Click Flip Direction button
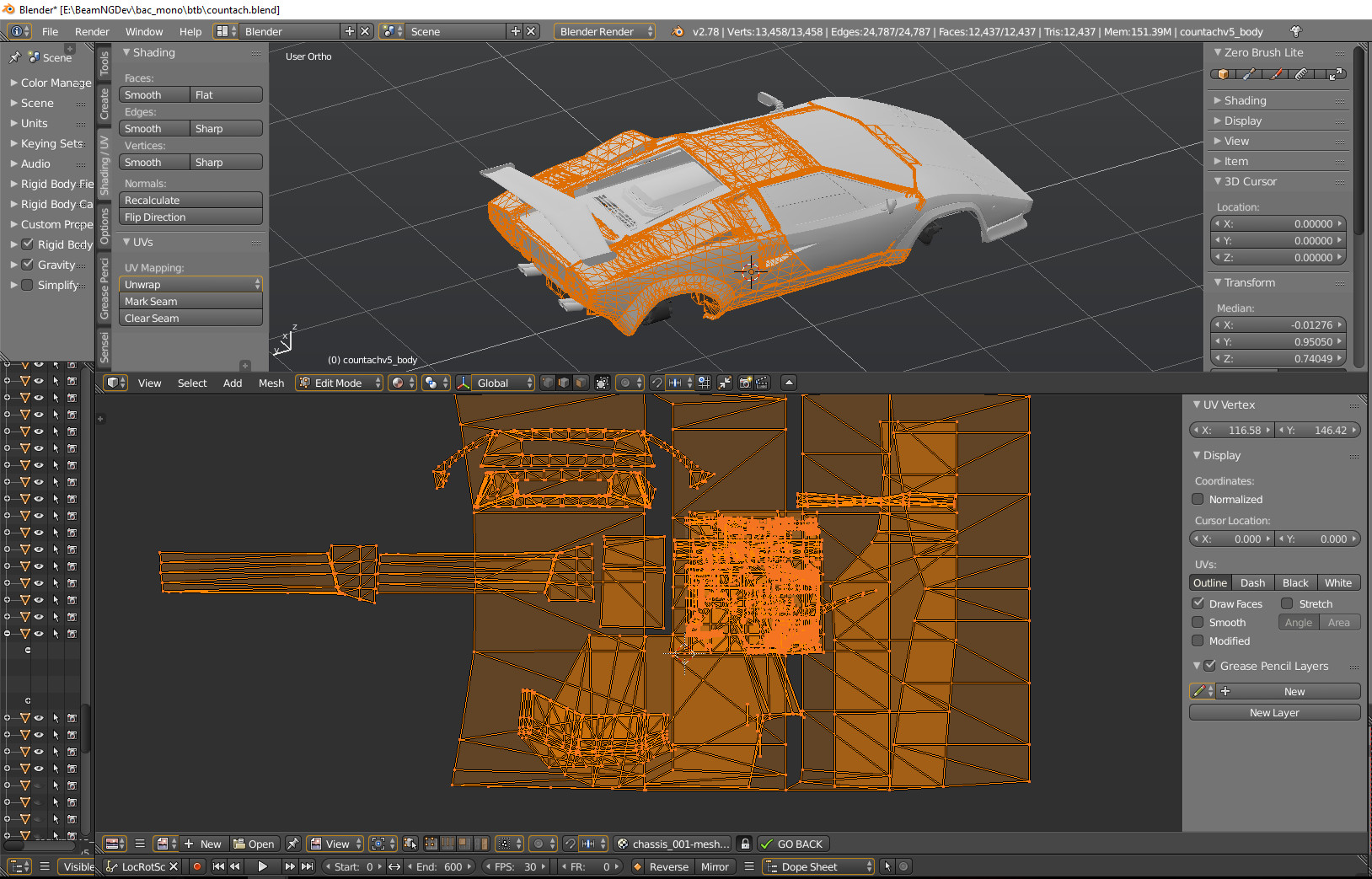Screen dimensions: 1372x879 190,217
